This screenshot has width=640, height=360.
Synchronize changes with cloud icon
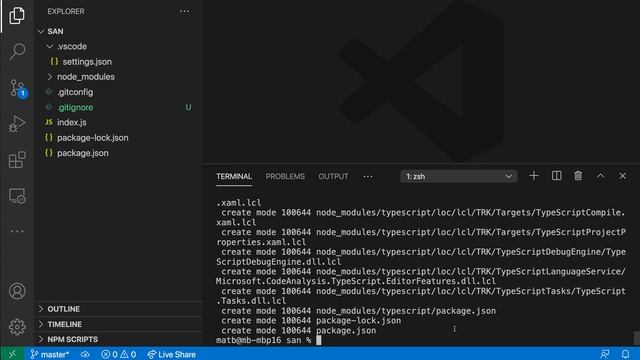85,354
